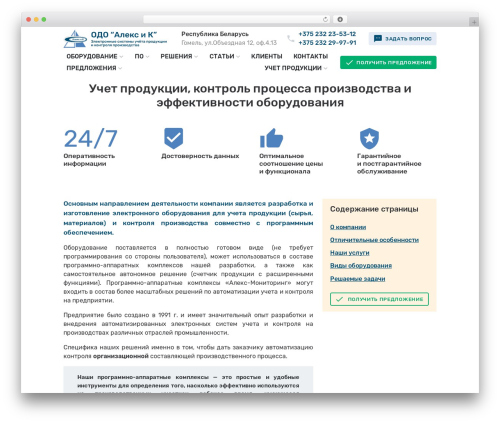Click the chat bubble icon in Задать вопрос
Viewport: 500px width, 423px height.
coord(378,39)
